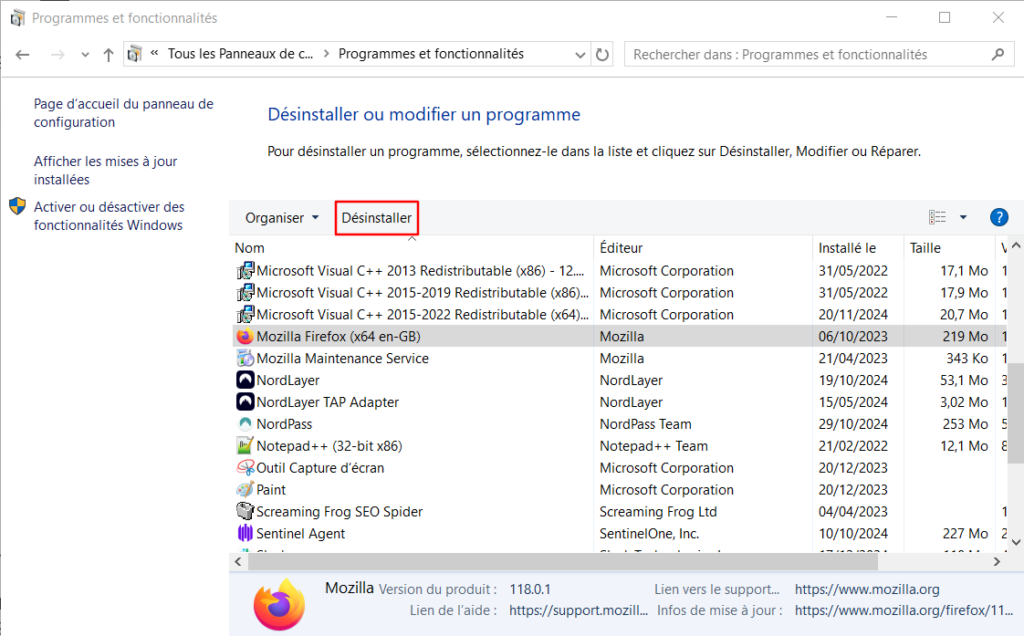1024x636 pixels.
Task: Click the Screaming Frog Ltd publisher cell
Action: coord(658,512)
